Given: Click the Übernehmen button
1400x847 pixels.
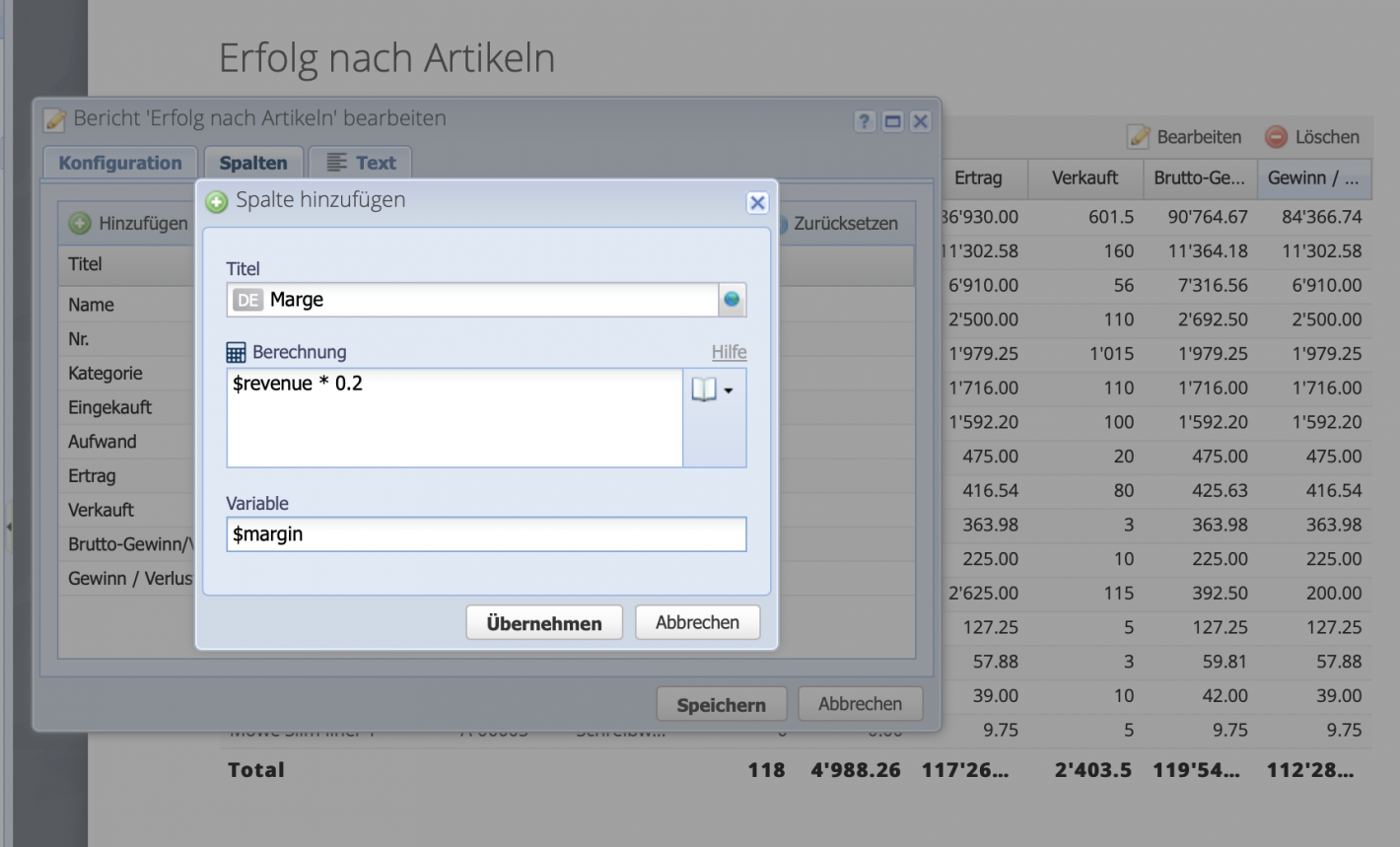Looking at the screenshot, I should [543, 622].
